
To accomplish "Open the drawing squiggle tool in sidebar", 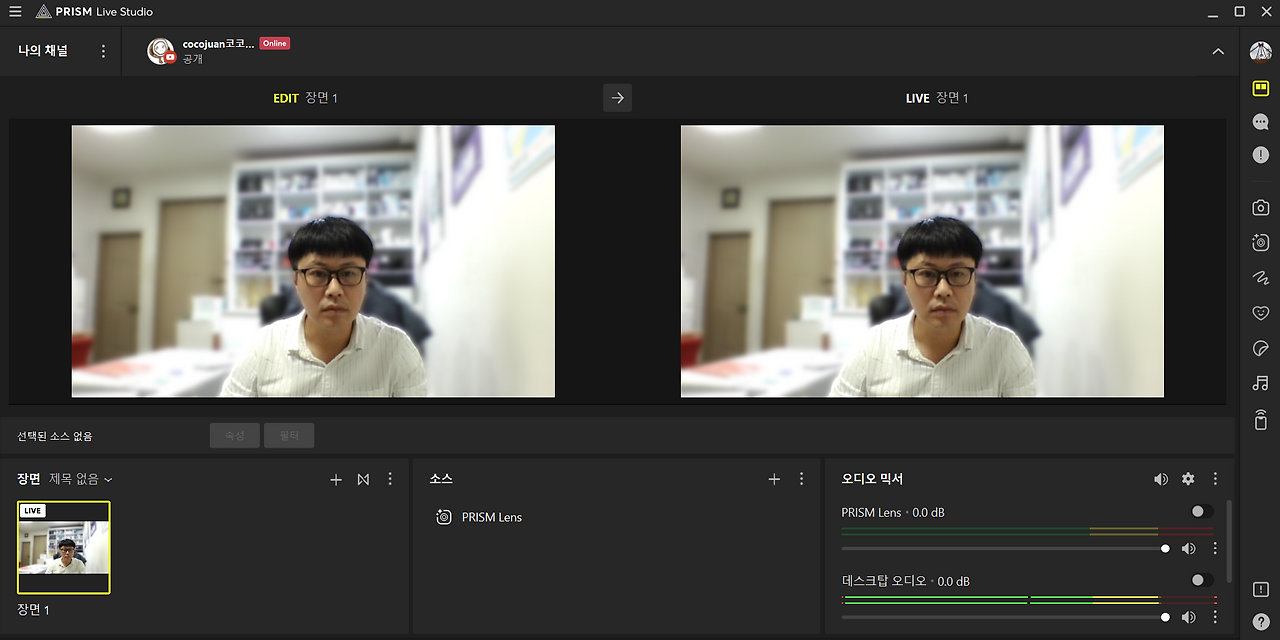I will pos(1260,278).
